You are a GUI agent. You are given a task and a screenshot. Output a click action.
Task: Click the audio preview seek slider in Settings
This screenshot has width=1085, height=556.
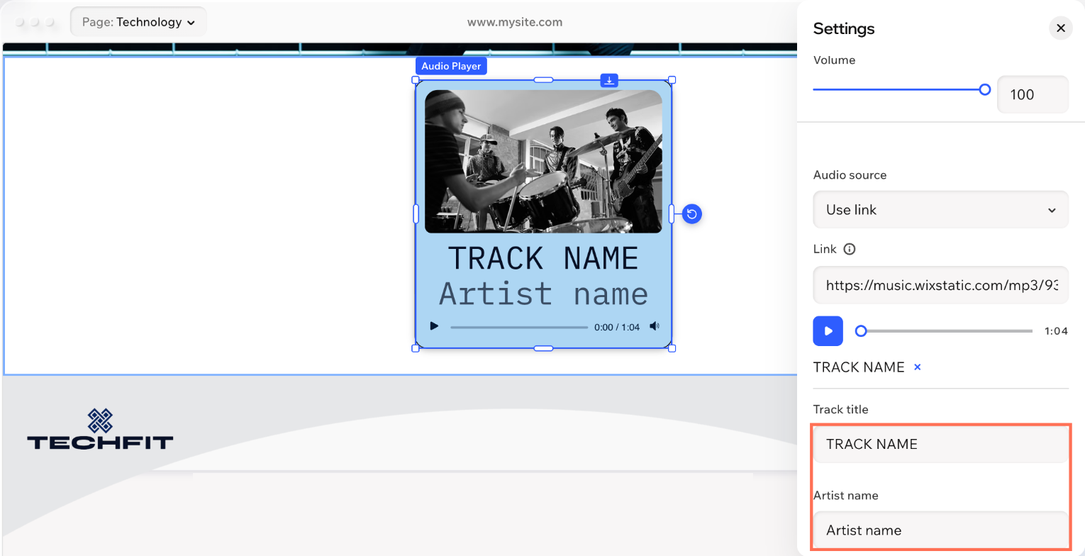click(x=944, y=331)
